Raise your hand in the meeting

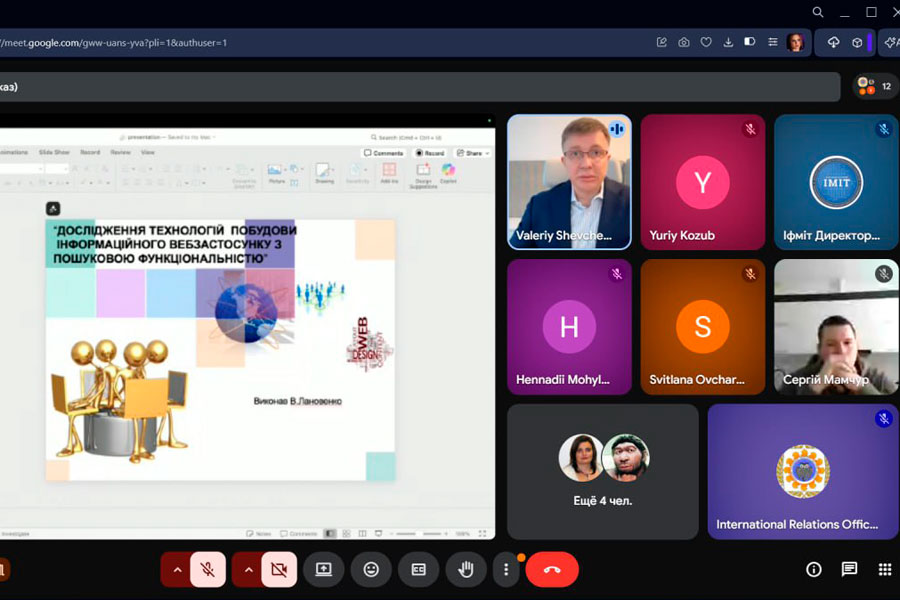point(466,569)
